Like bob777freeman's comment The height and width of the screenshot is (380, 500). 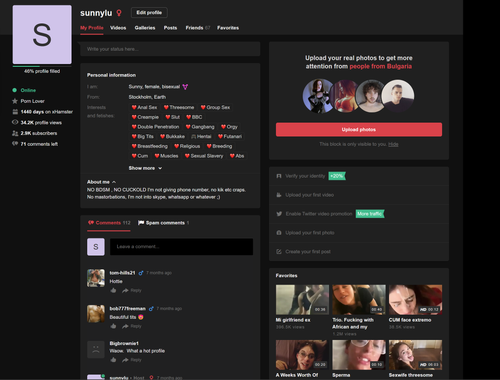point(113,326)
